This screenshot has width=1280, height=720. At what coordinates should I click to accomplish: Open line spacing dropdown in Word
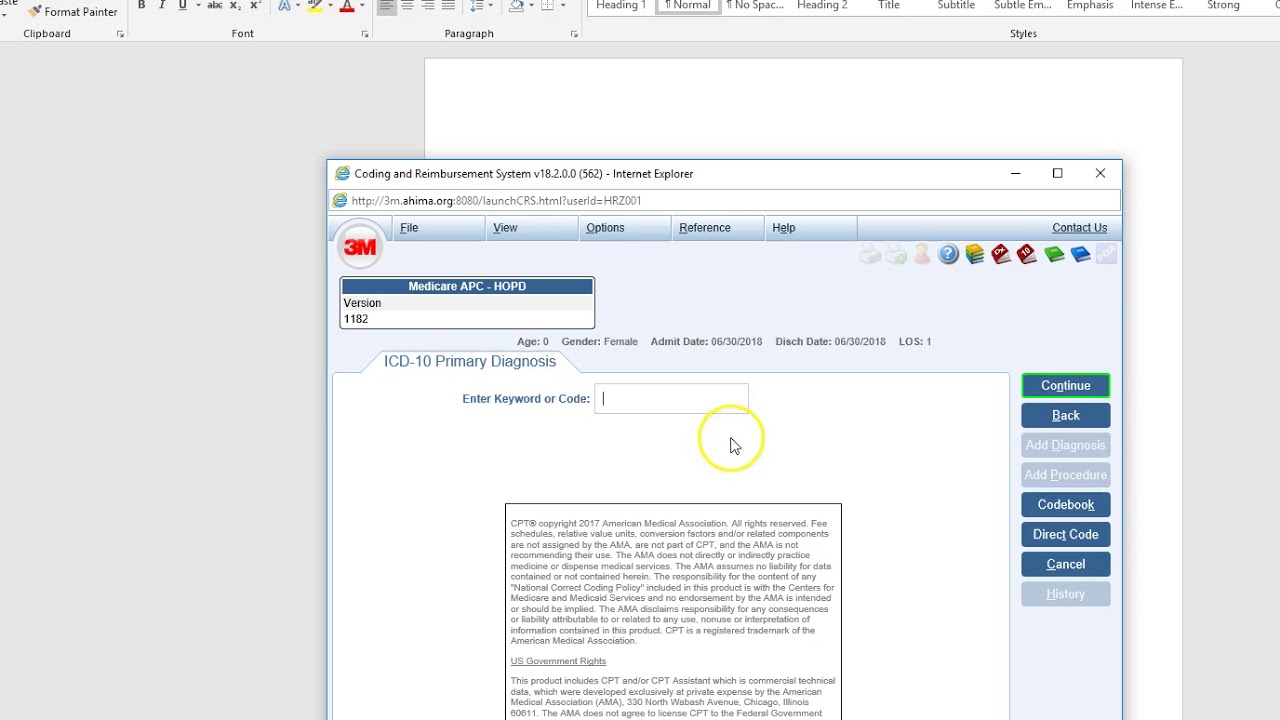click(481, 6)
